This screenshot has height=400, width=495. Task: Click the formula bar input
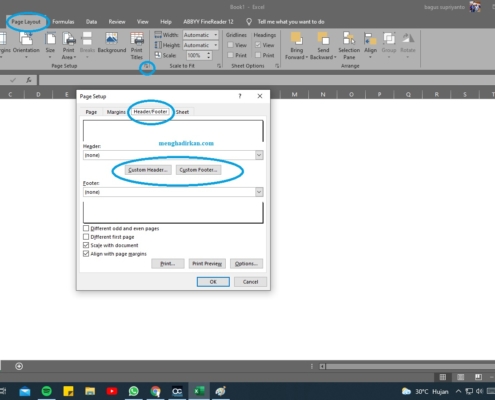tap(267, 80)
